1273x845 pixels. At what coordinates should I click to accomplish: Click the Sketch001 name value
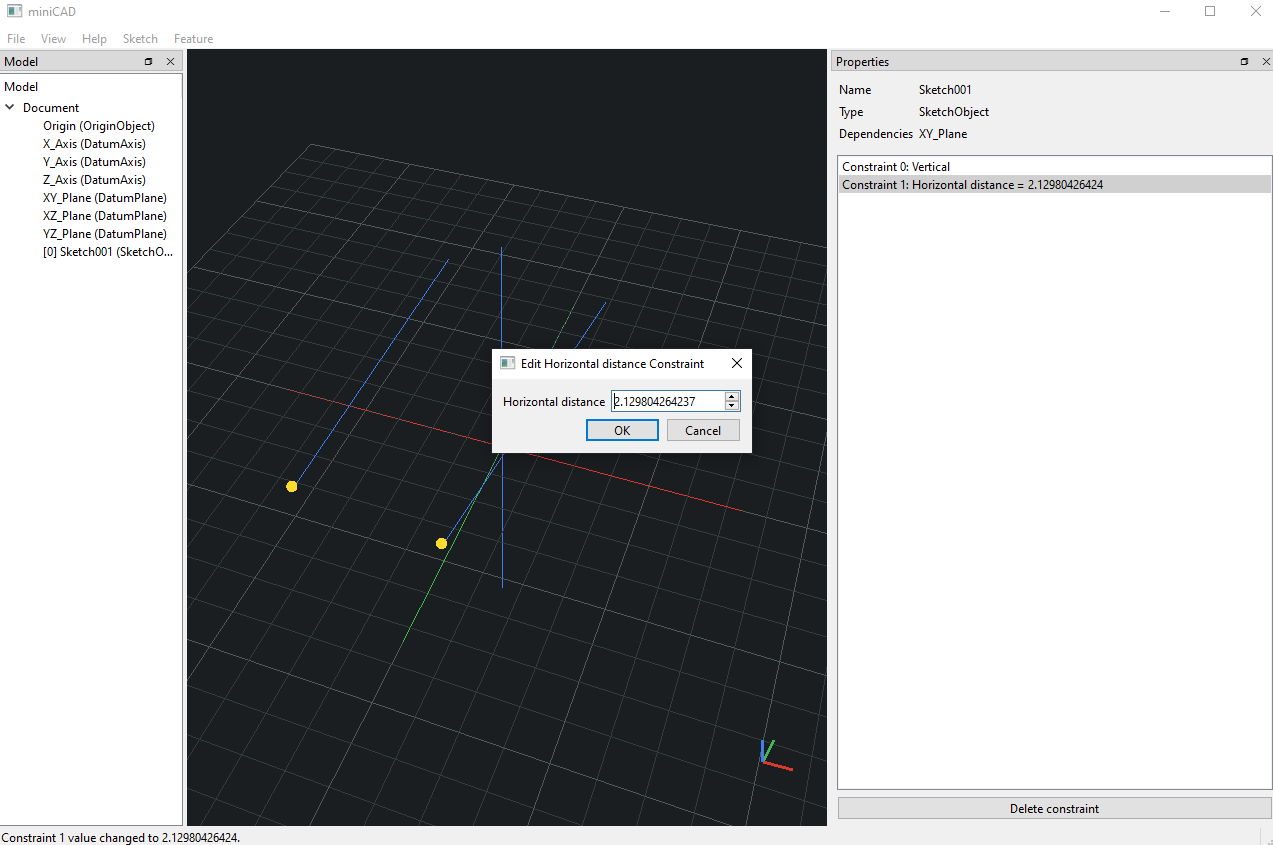[945, 90]
